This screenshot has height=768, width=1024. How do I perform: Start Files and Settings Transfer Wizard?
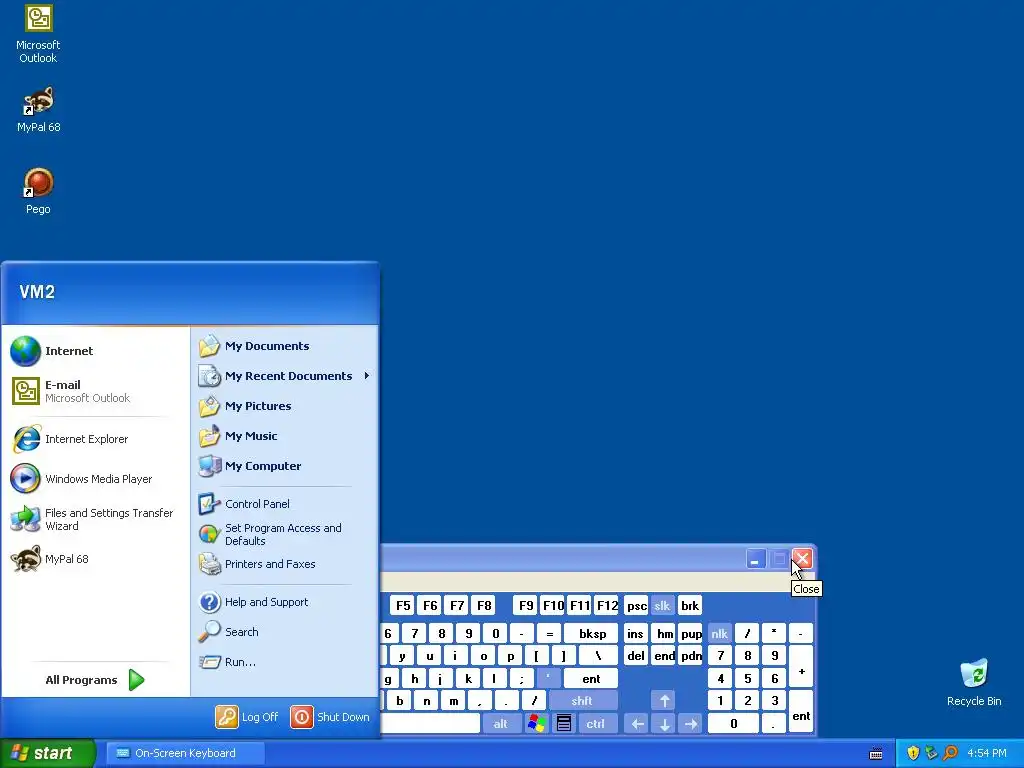pyautogui.click(x=96, y=519)
